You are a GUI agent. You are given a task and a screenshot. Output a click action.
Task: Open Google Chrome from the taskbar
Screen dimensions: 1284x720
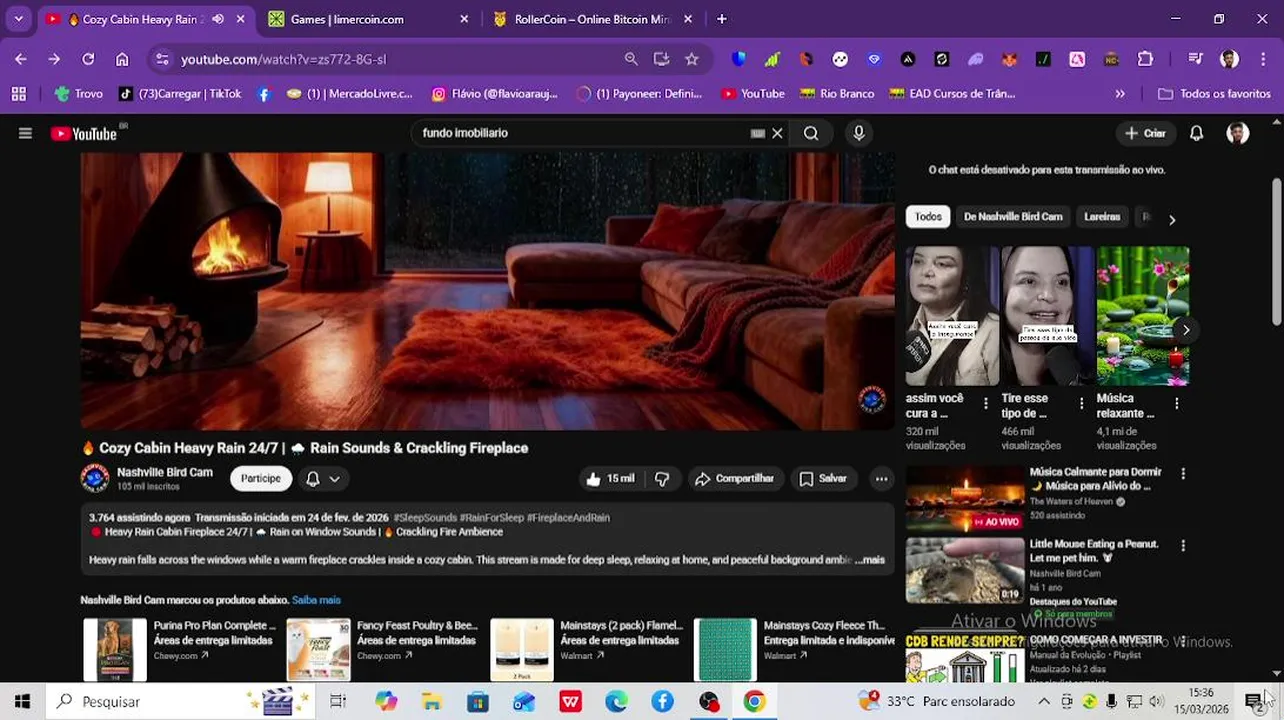(x=755, y=701)
